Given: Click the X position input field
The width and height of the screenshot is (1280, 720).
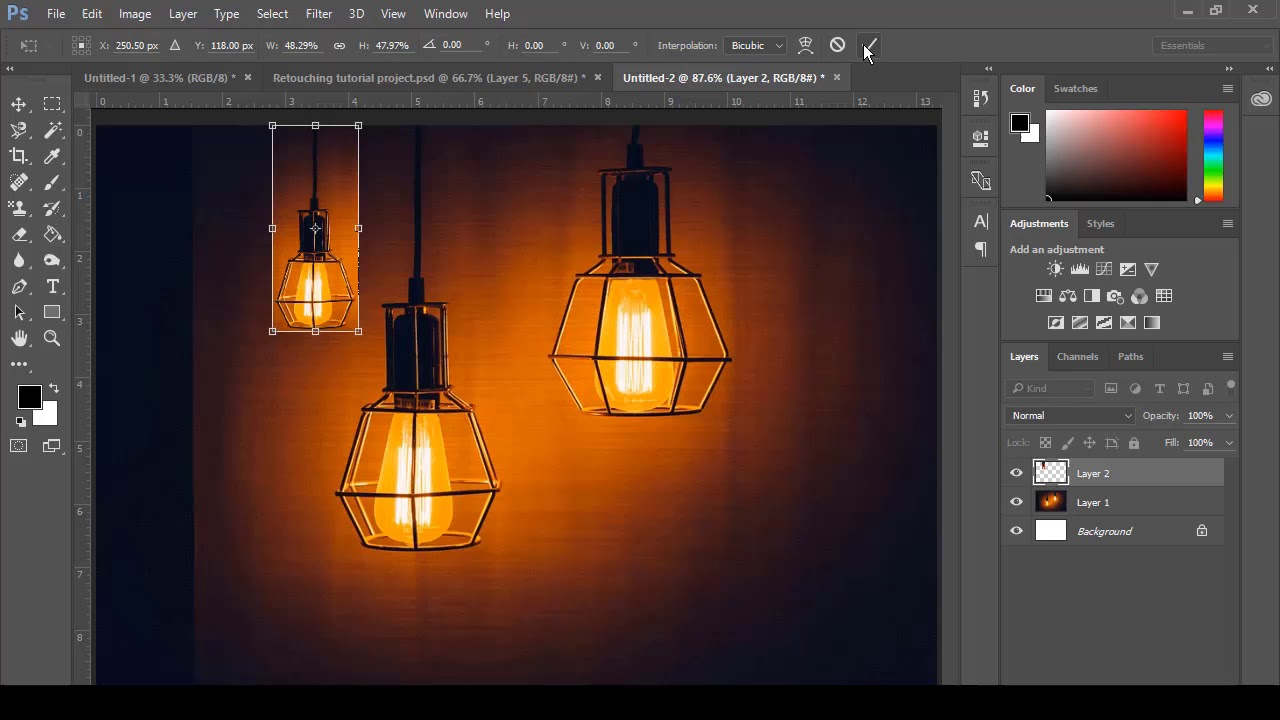Looking at the screenshot, I should (137, 45).
